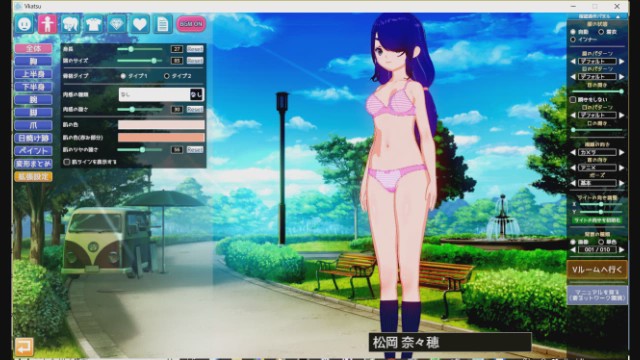
Task: Open the clothing T-shirt icon
Action: (x=93, y=24)
